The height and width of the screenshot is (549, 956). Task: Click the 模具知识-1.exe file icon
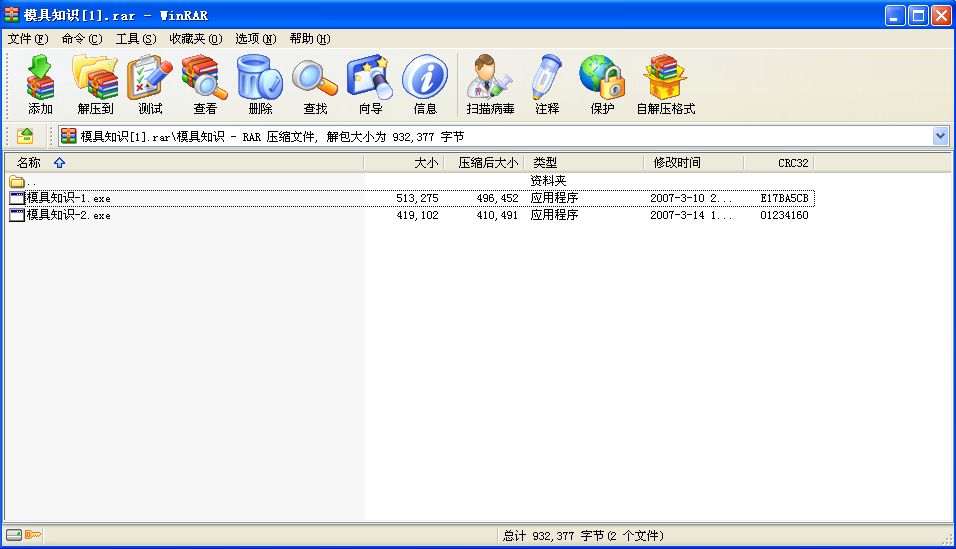tap(16, 198)
